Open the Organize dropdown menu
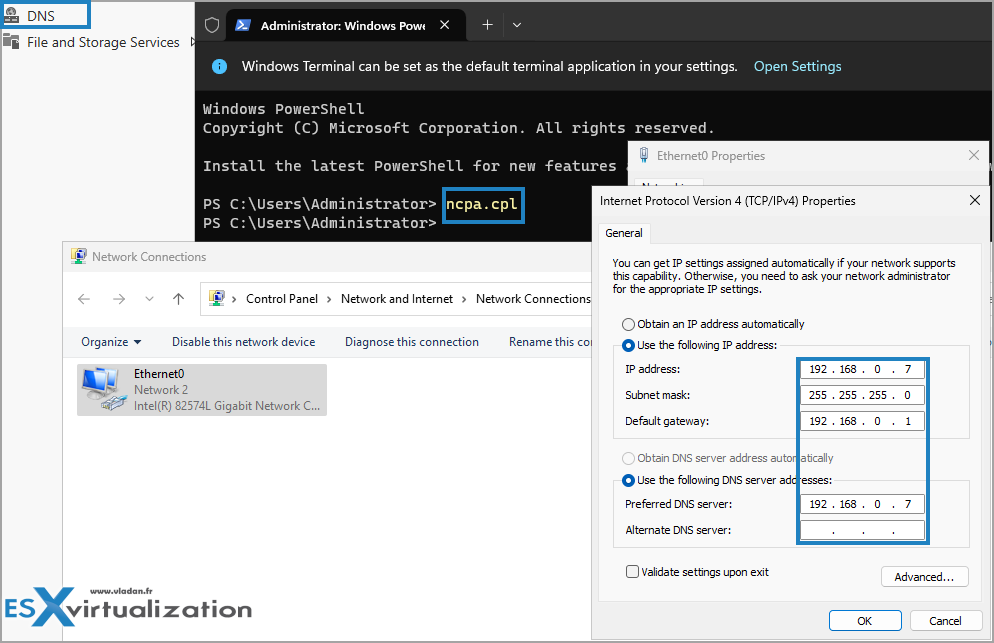994x643 pixels. click(x=111, y=342)
